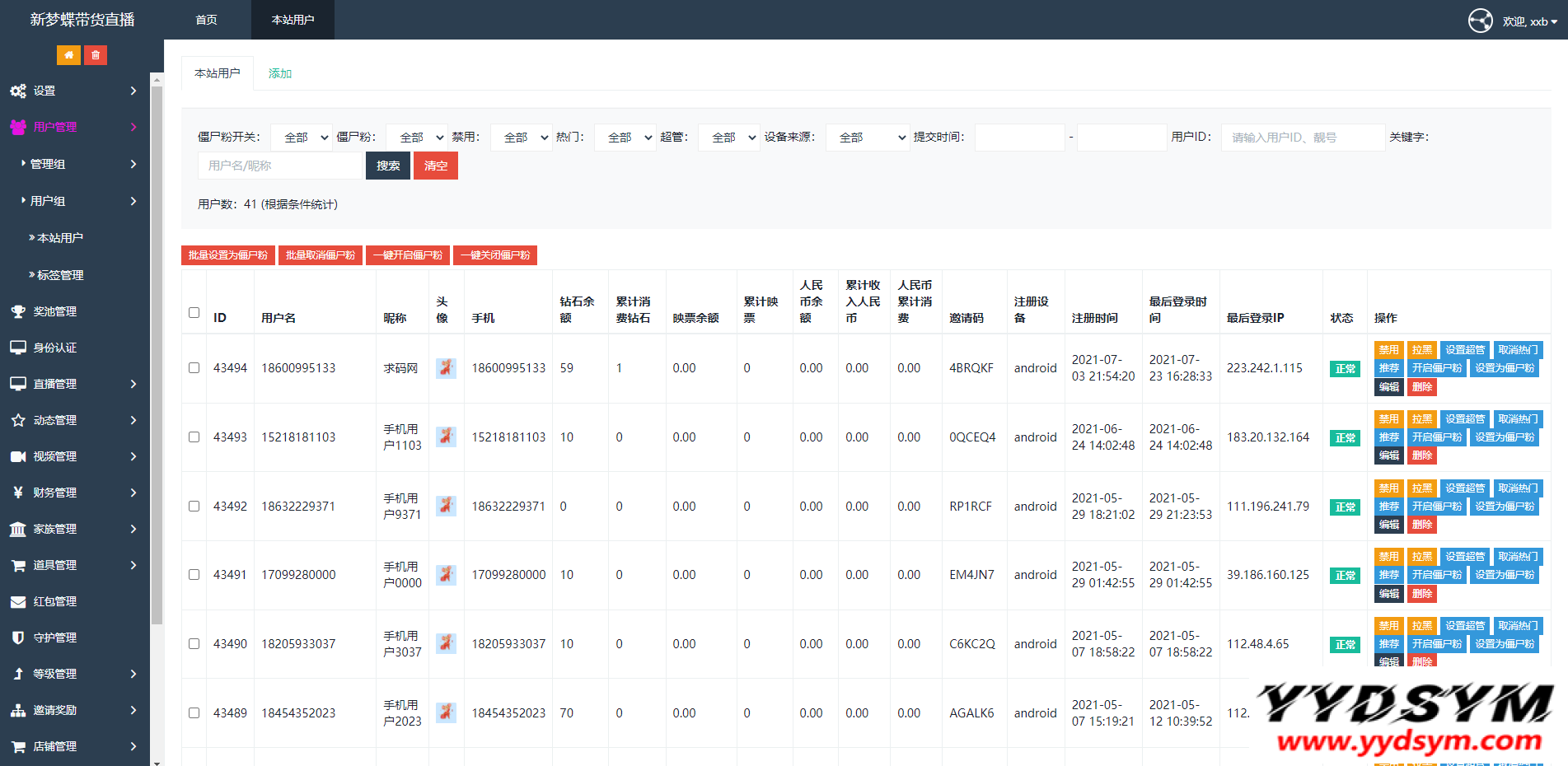Click the trophy icon for 奖池管理
Viewport: 1568px width, 766px height.
(x=18, y=311)
